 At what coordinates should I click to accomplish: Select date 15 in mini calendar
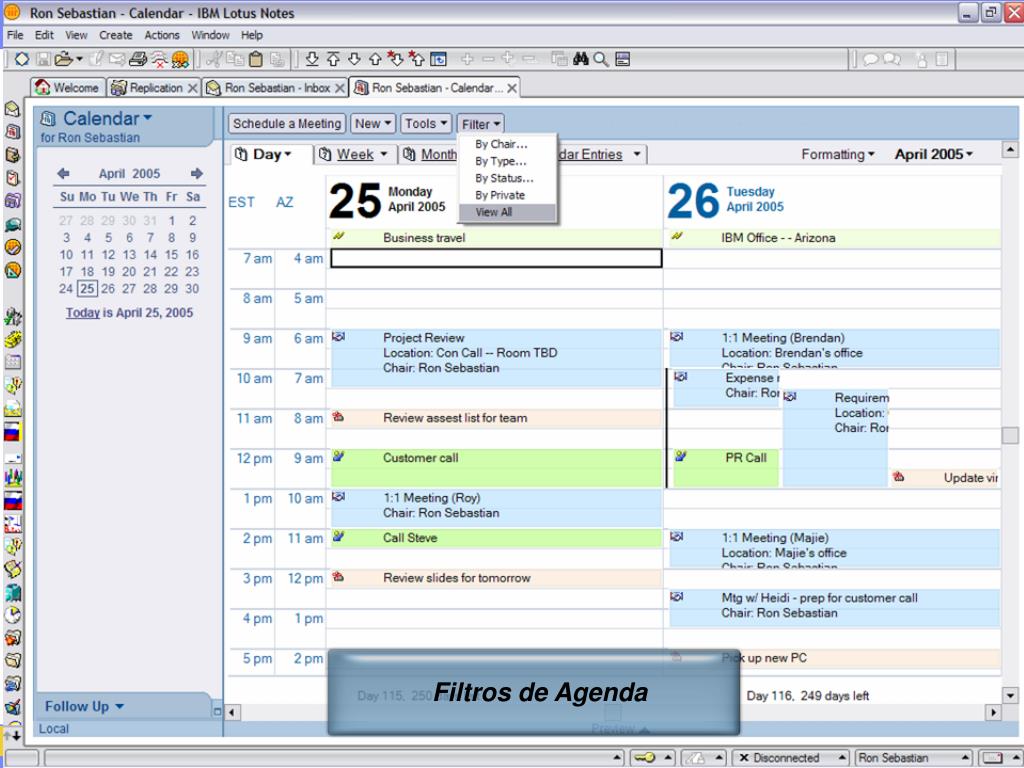171,255
